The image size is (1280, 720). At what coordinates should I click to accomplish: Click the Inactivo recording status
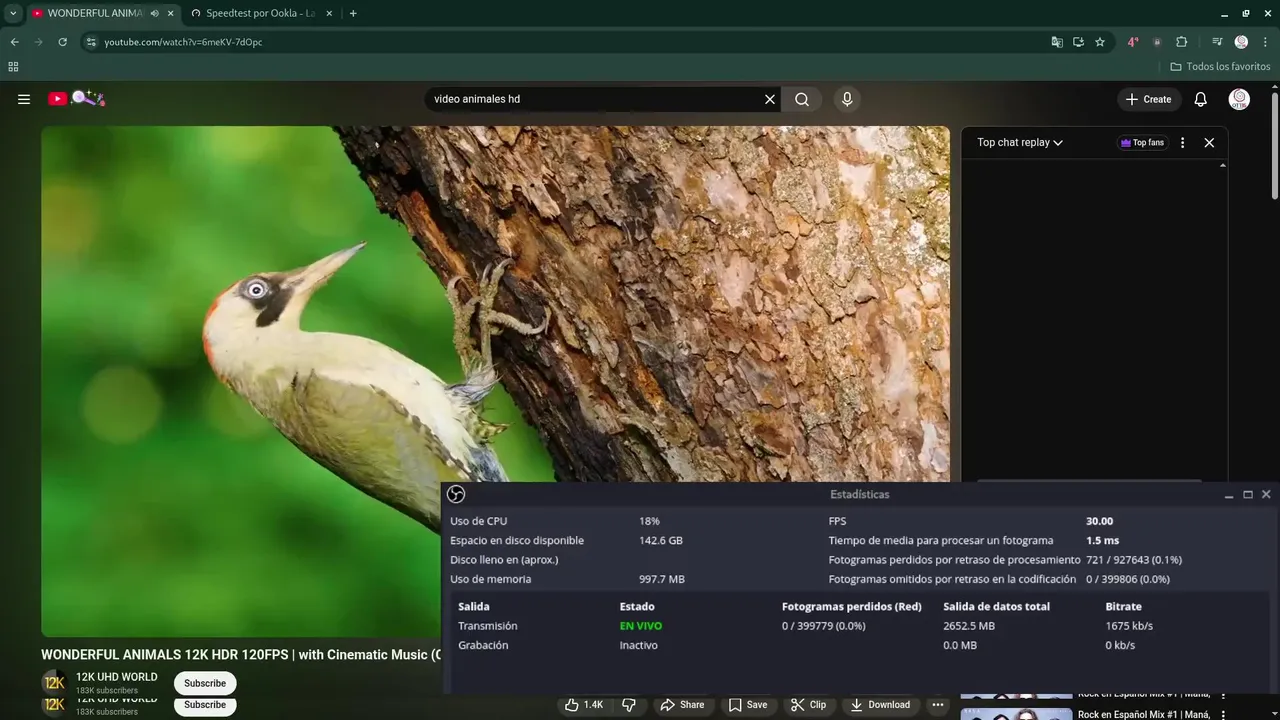click(x=638, y=645)
